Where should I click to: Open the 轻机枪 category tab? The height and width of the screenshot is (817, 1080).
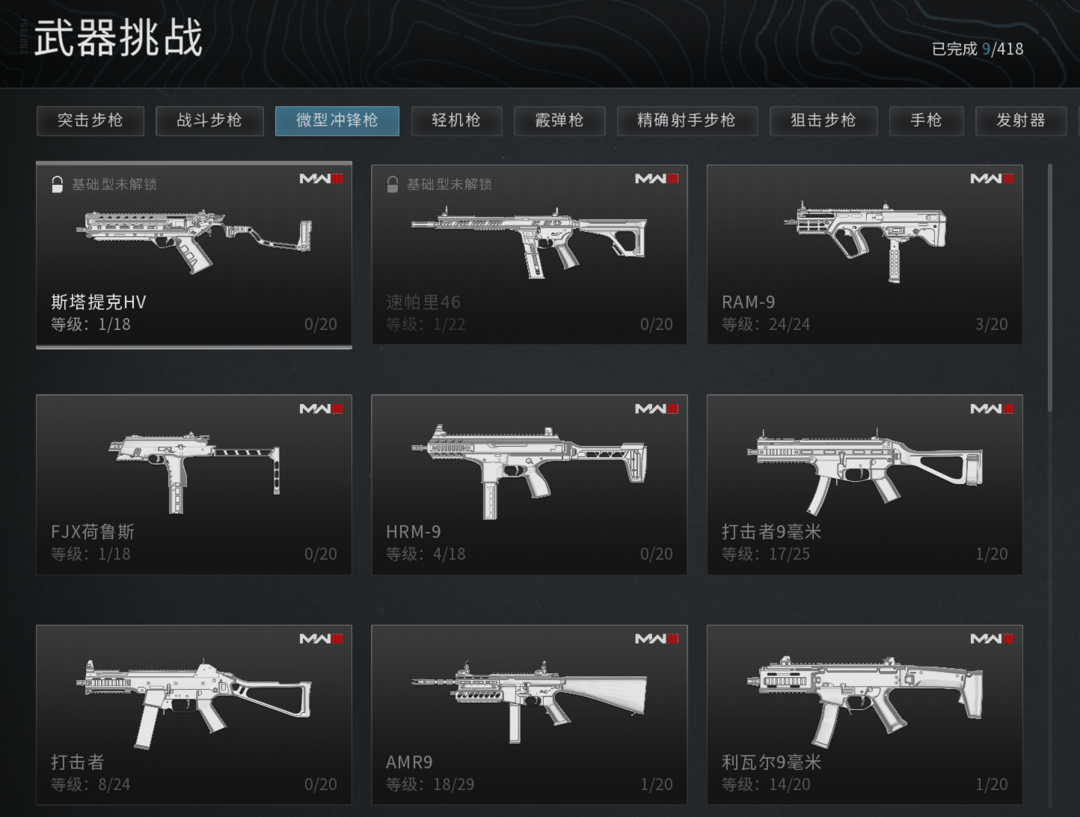457,121
